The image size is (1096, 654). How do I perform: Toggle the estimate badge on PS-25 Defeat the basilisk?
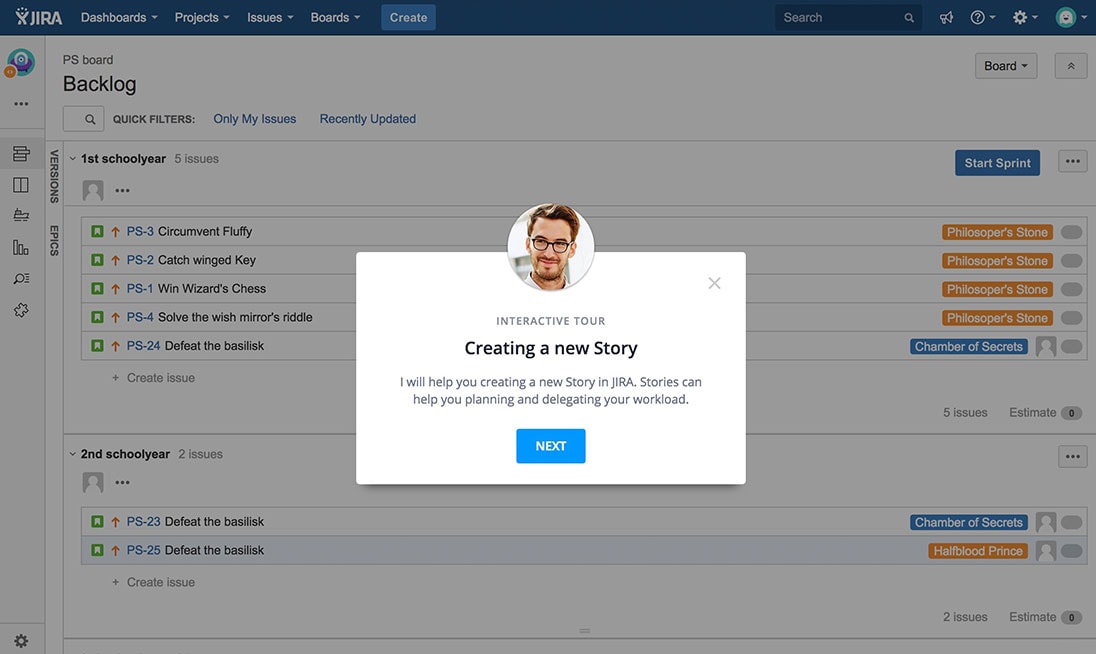tap(1071, 550)
